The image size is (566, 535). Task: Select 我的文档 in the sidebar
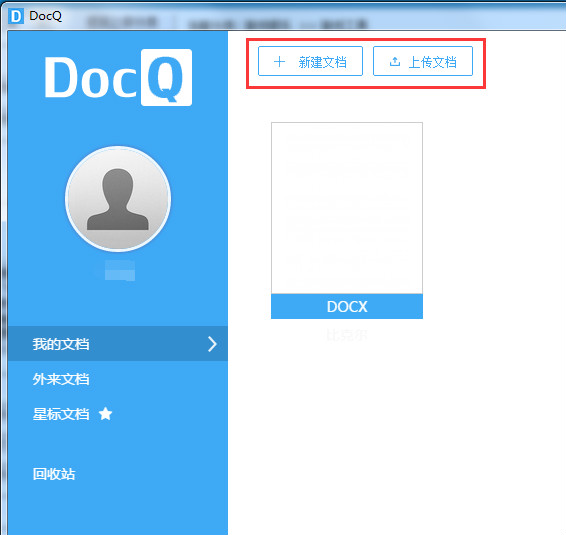118,344
